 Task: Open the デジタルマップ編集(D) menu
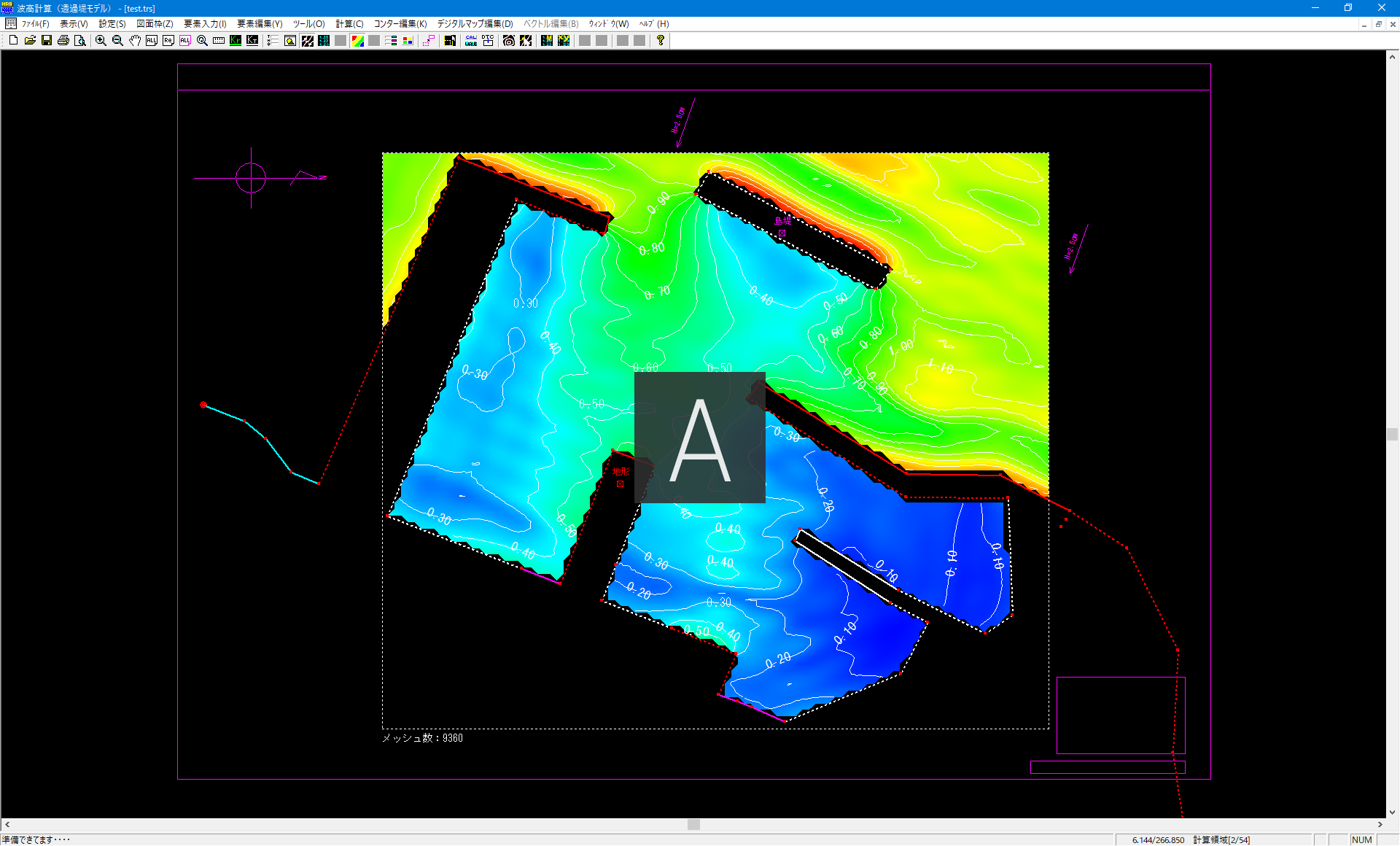pyautogui.click(x=475, y=24)
